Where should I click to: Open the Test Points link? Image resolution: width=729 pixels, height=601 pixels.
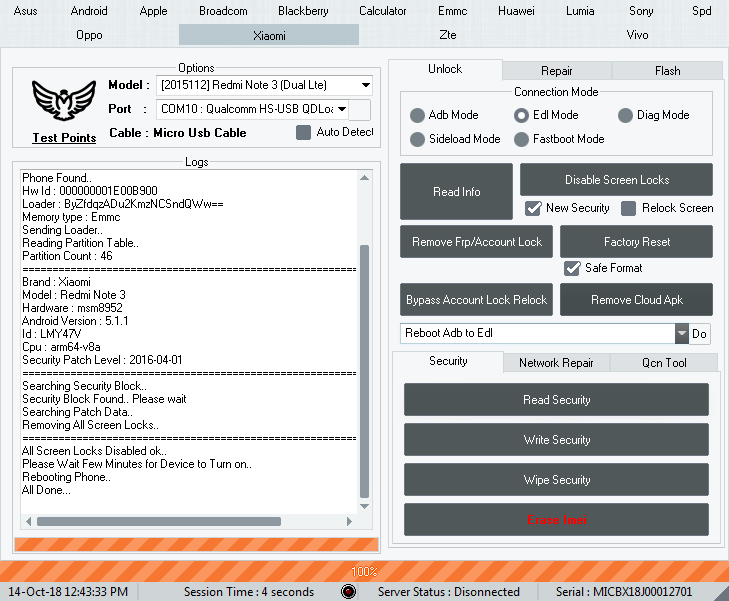[x=64, y=138]
